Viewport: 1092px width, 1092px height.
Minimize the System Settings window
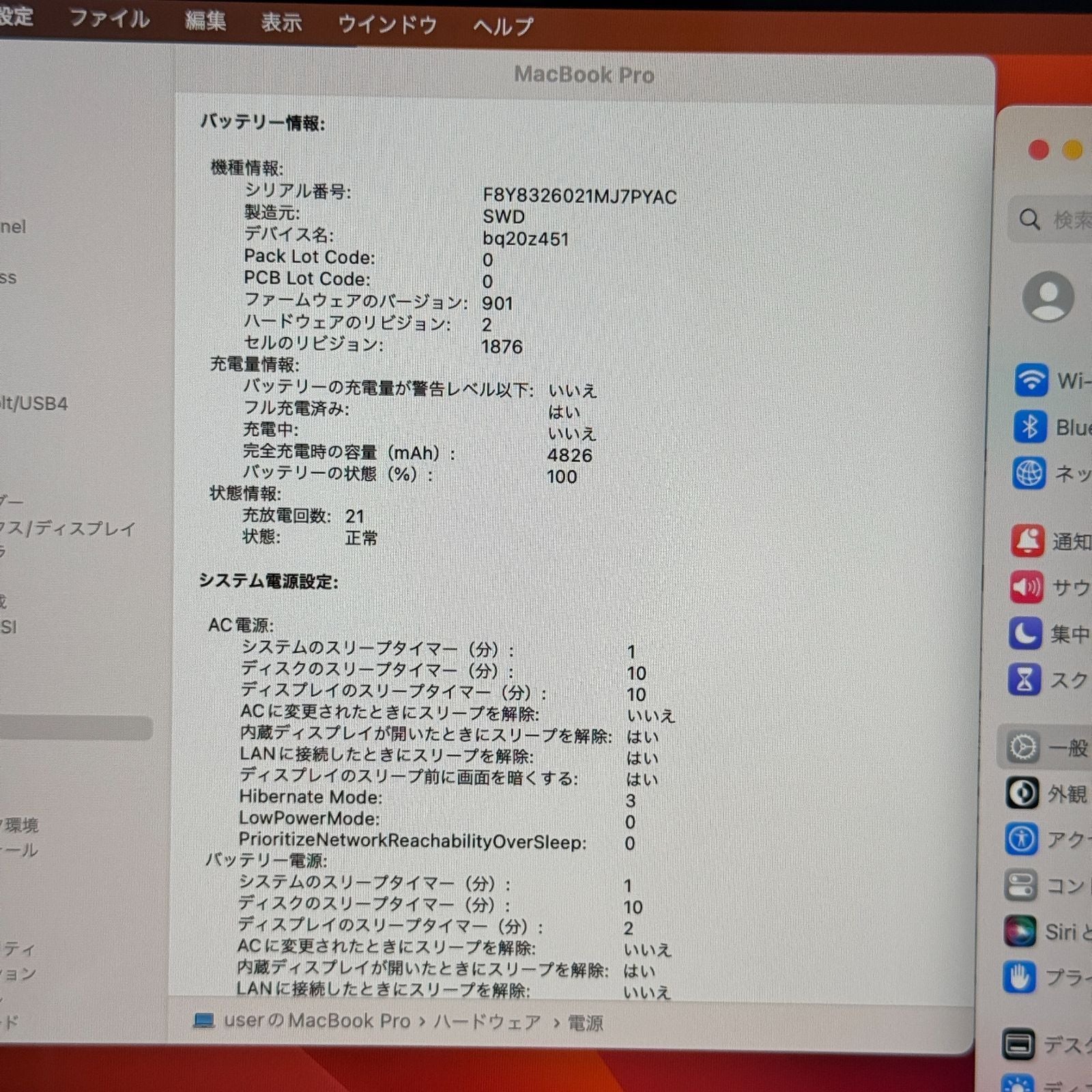coord(1073,150)
